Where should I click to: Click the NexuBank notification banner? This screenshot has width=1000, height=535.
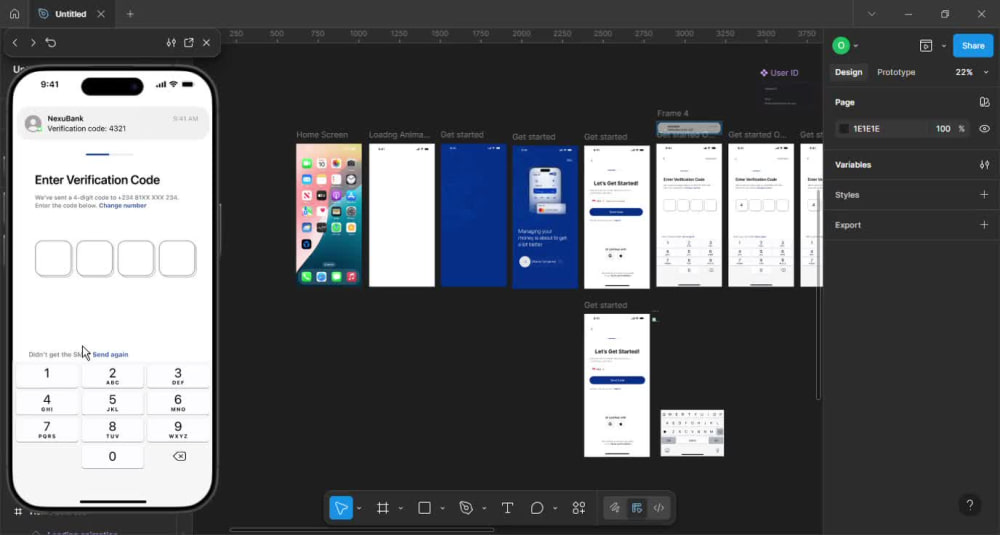(113, 123)
